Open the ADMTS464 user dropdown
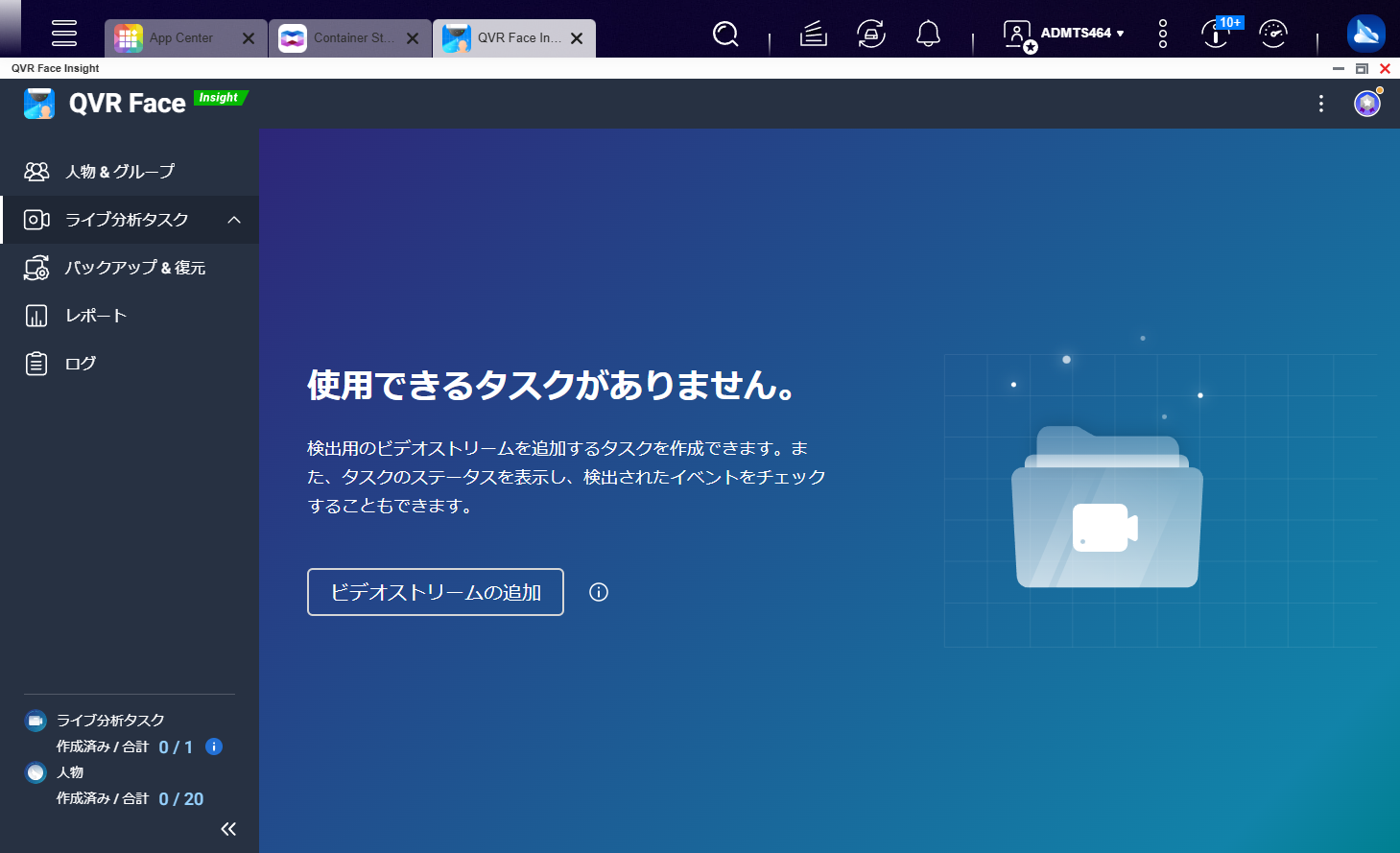This screenshot has width=1400, height=853. pyautogui.click(x=1063, y=35)
